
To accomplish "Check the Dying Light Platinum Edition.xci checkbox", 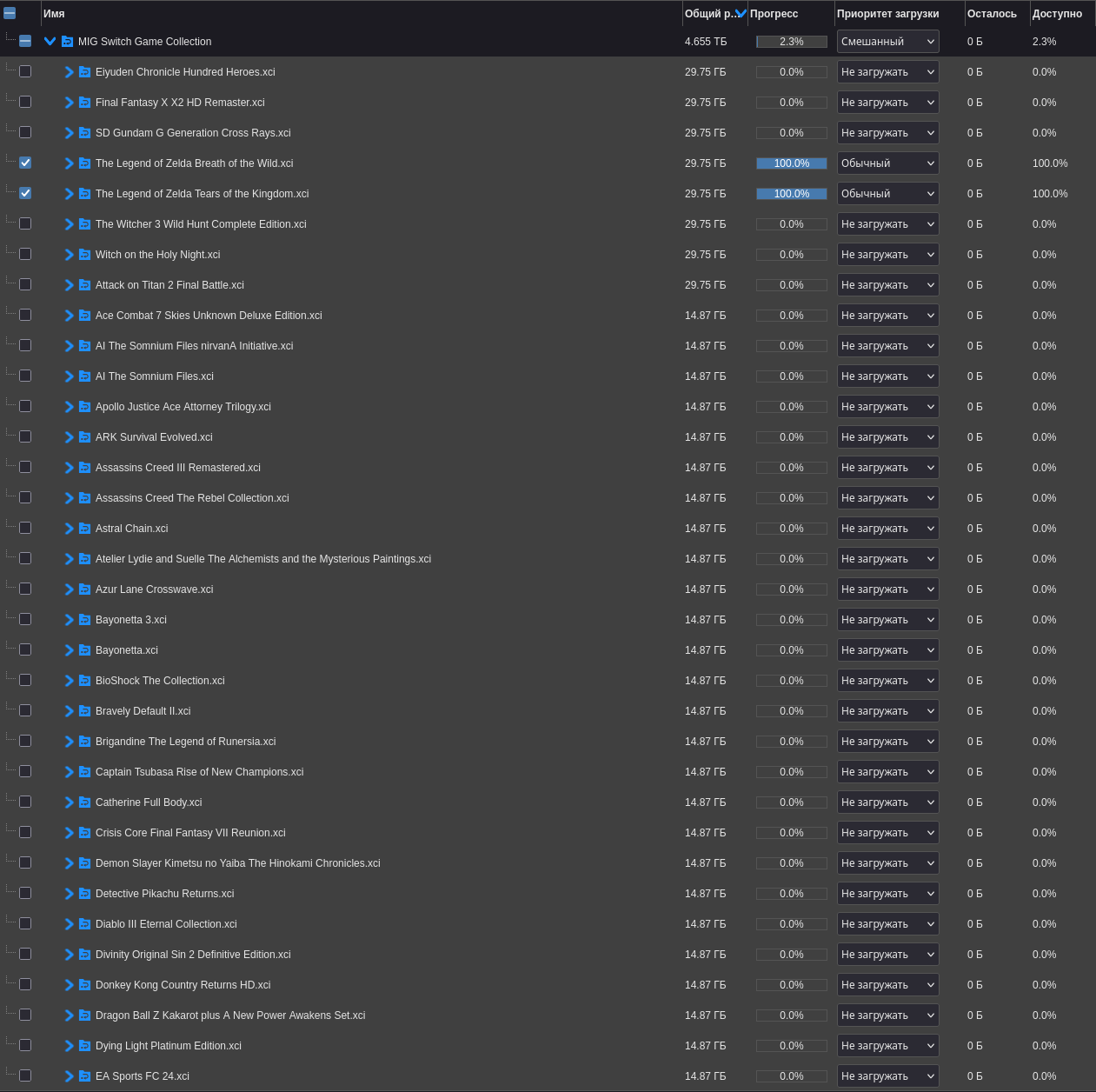I will click(25, 1045).
